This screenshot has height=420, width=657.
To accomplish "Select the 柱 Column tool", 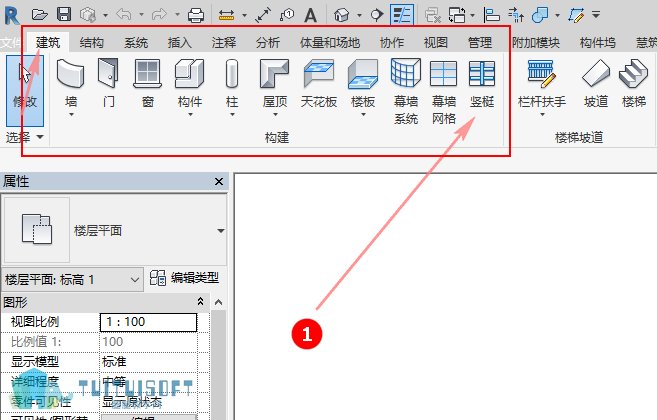I will tap(232, 88).
